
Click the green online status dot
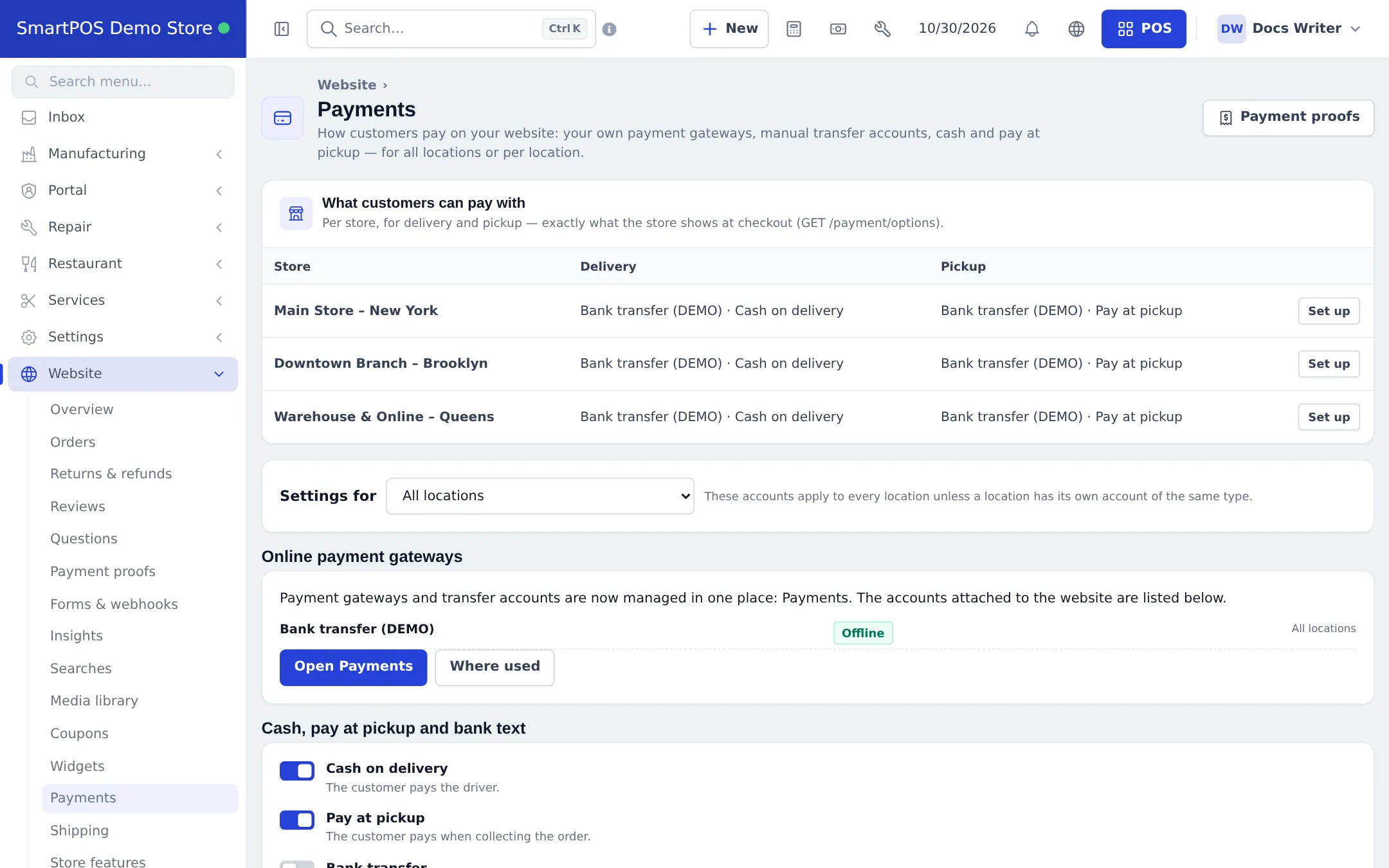[224, 28]
